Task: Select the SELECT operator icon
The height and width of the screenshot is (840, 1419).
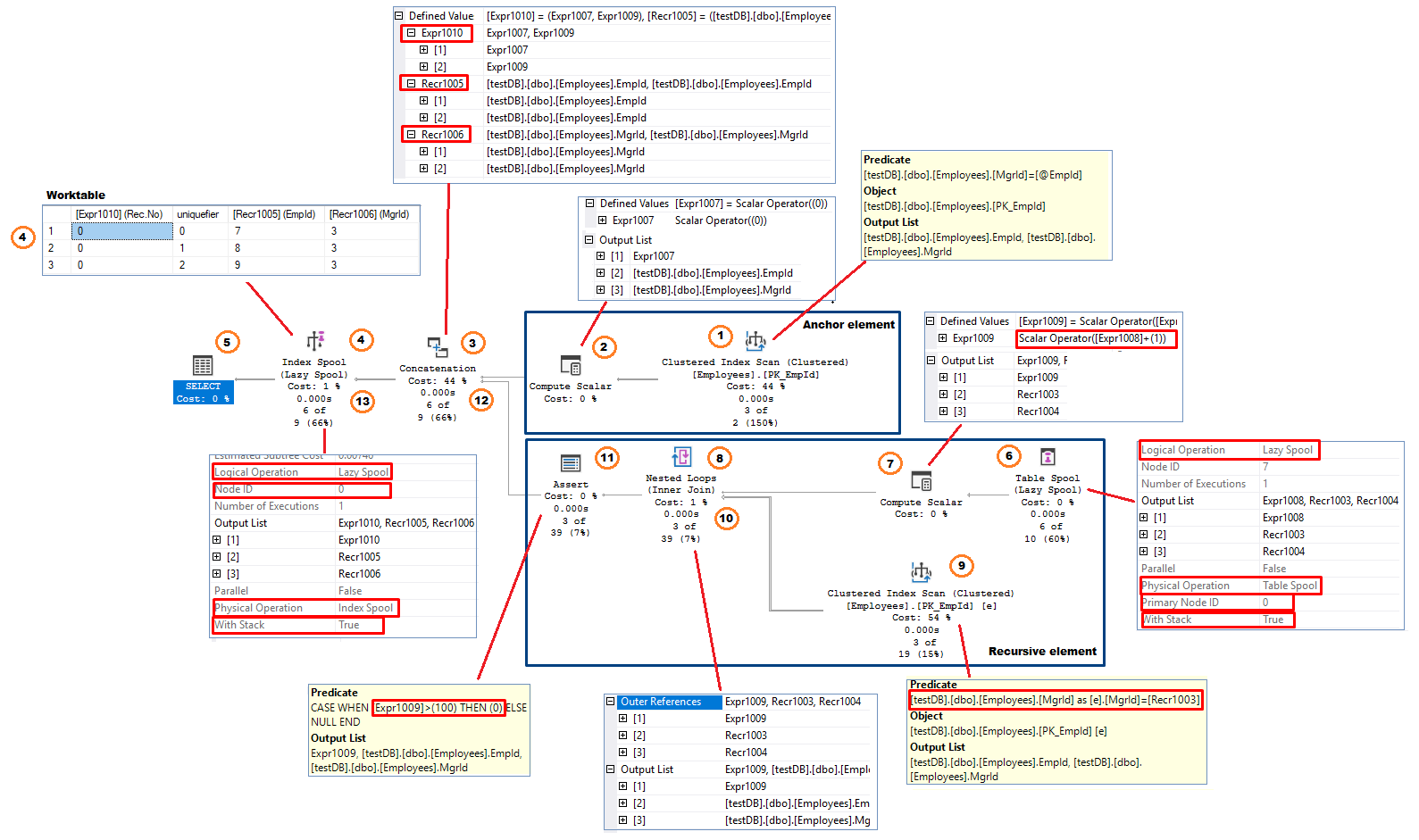Action: pos(203,365)
